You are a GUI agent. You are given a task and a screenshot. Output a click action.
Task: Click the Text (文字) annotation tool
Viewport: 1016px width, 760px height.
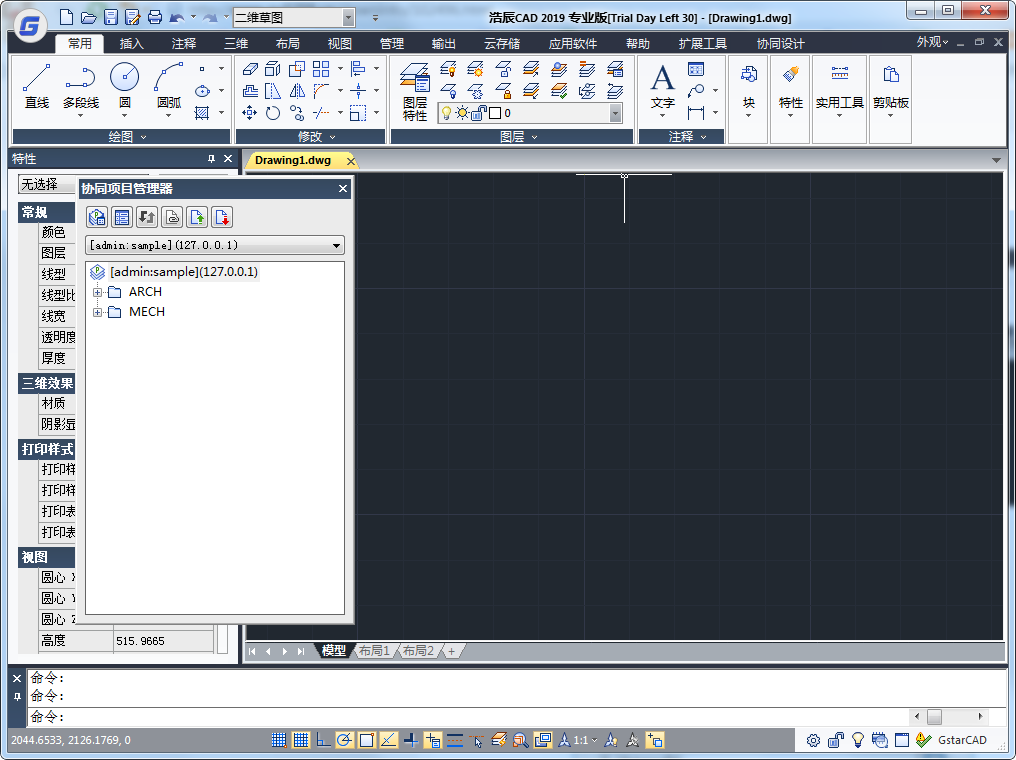click(x=662, y=89)
